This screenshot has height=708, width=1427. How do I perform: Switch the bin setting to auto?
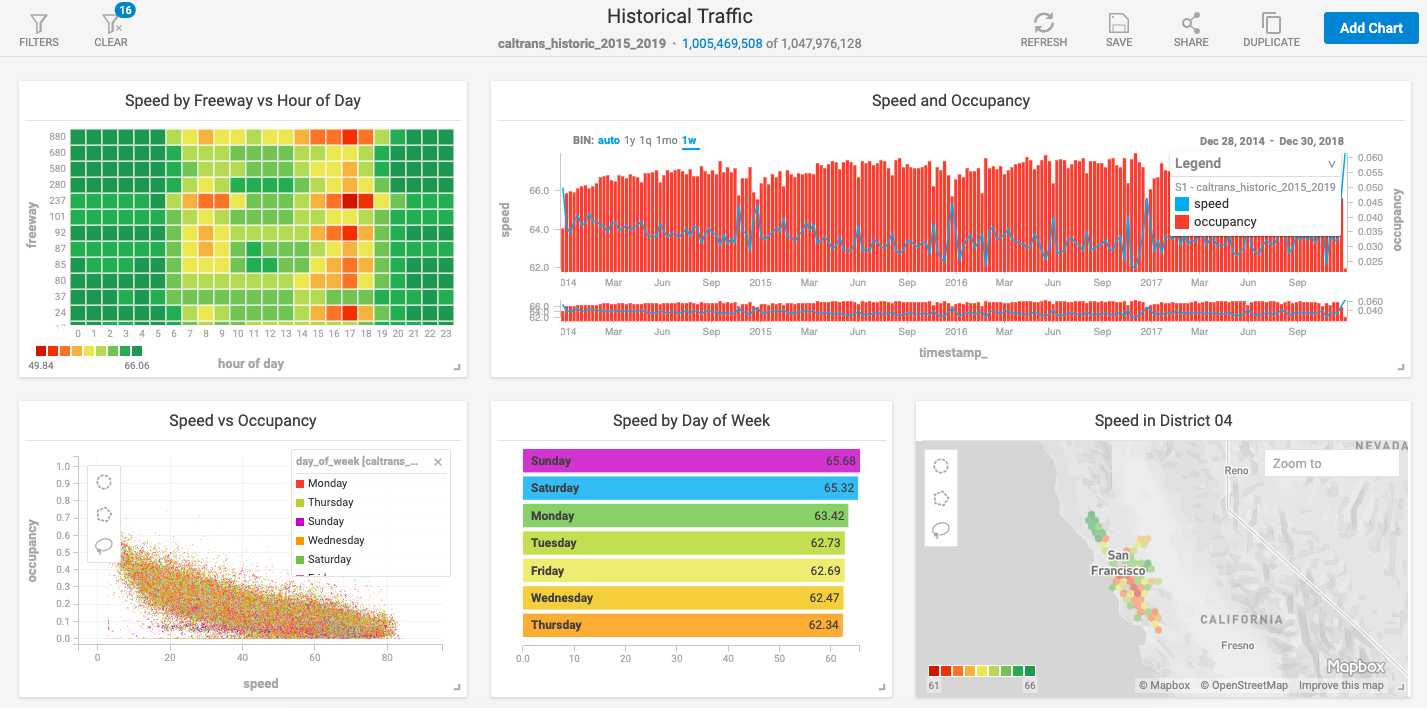tap(608, 141)
